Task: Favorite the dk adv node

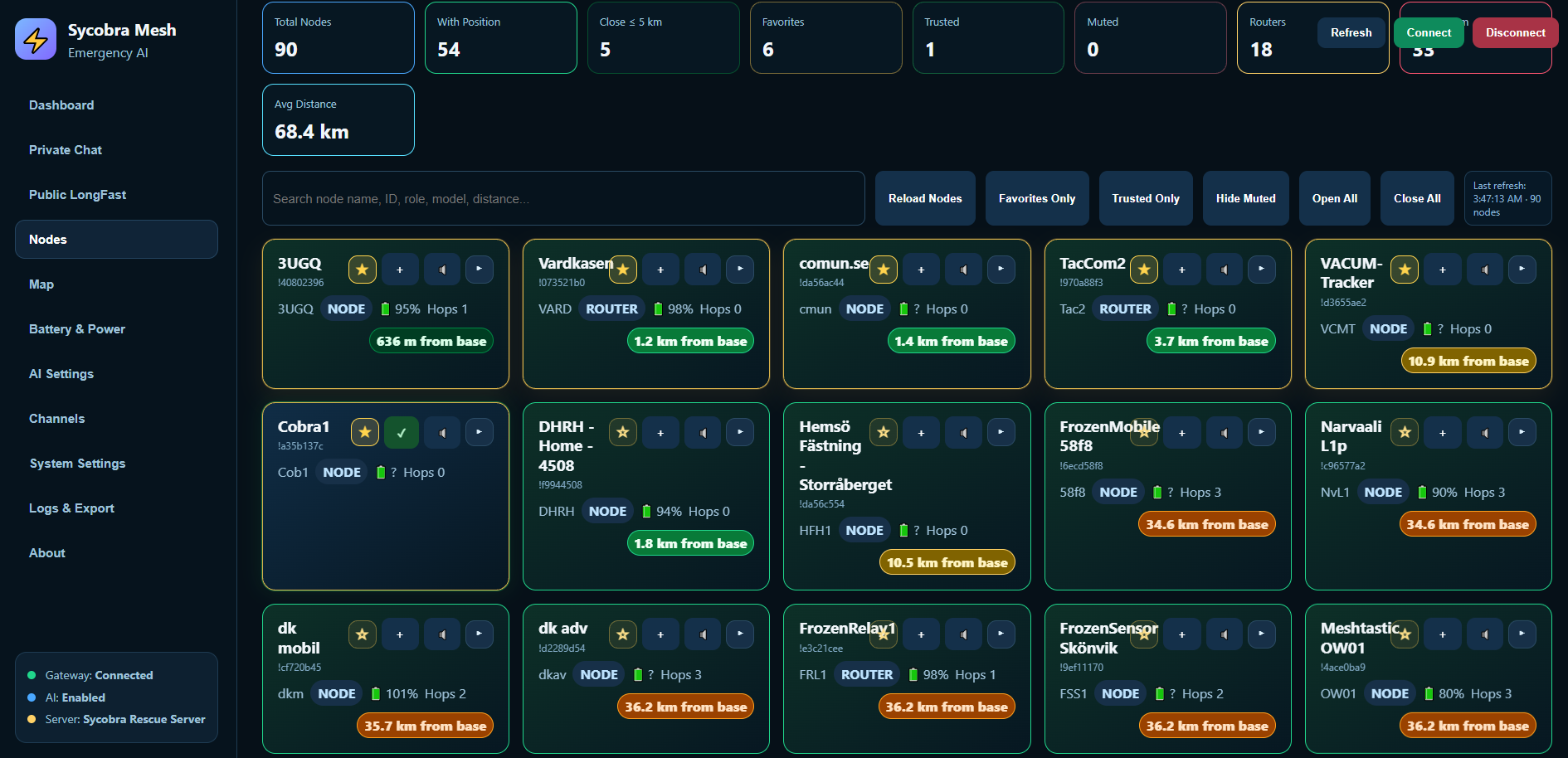Action: 623,634
